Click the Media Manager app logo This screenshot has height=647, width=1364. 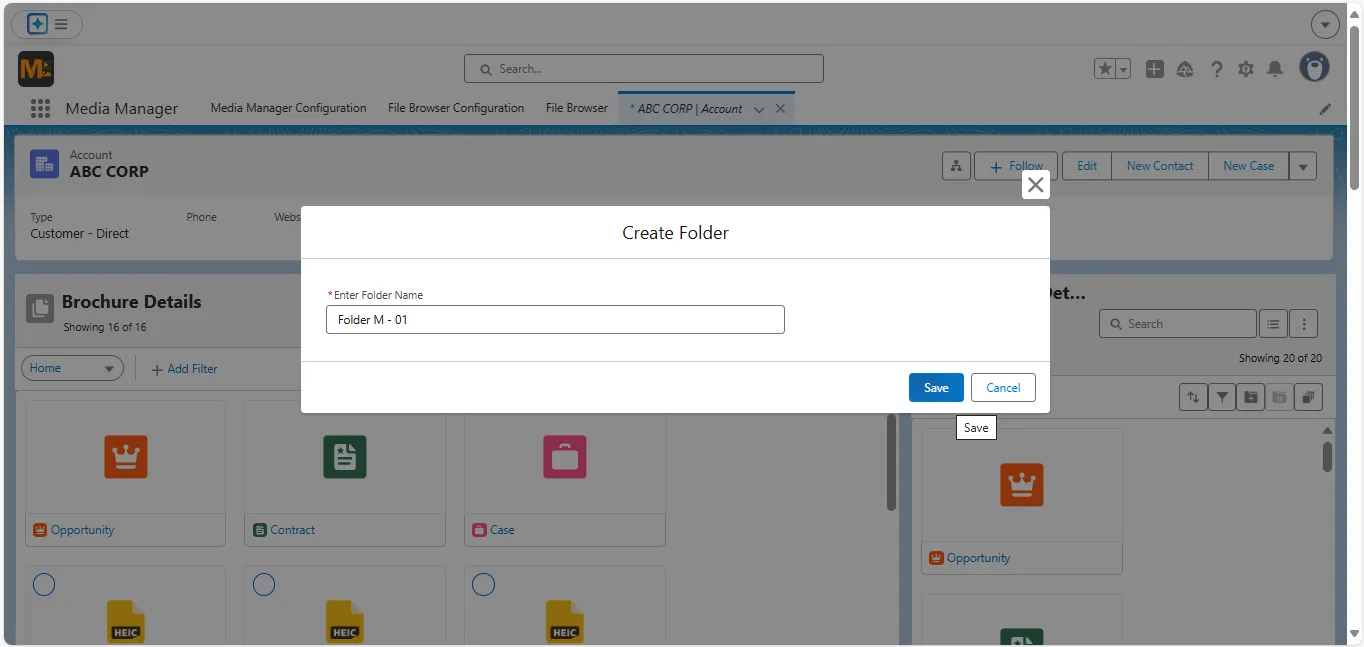point(36,69)
